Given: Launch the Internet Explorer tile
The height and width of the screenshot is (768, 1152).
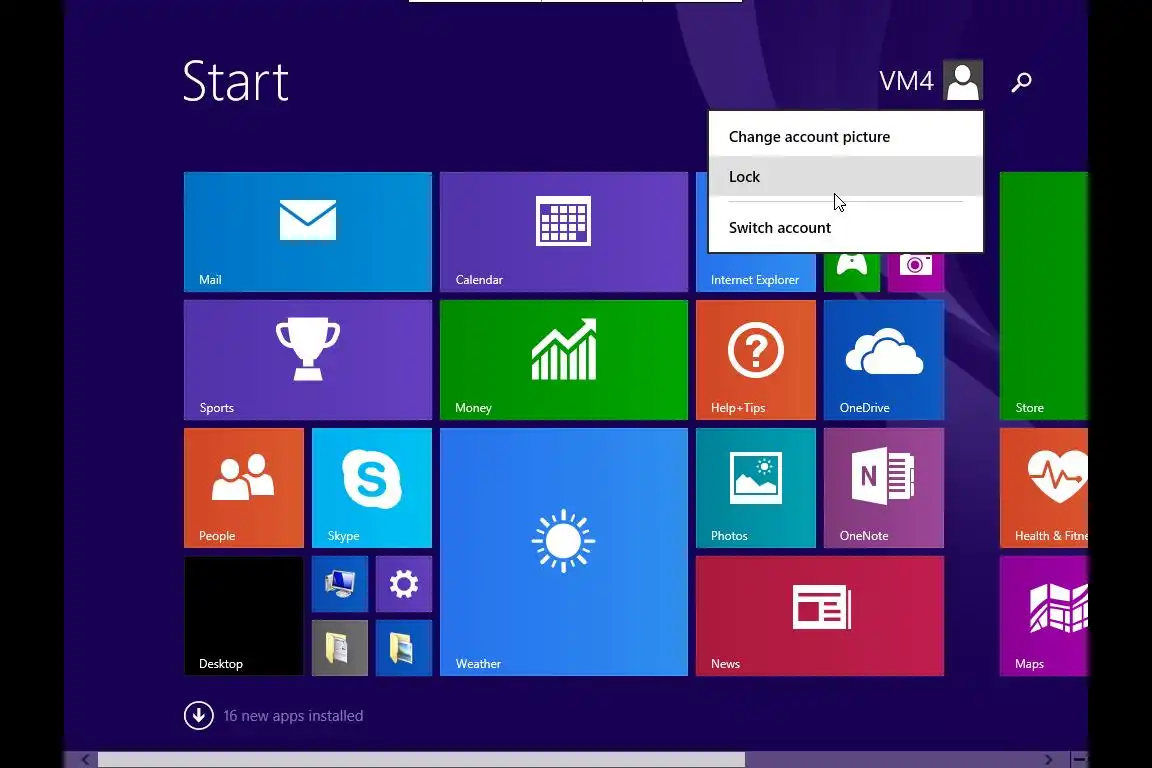Looking at the screenshot, I should click(756, 273).
